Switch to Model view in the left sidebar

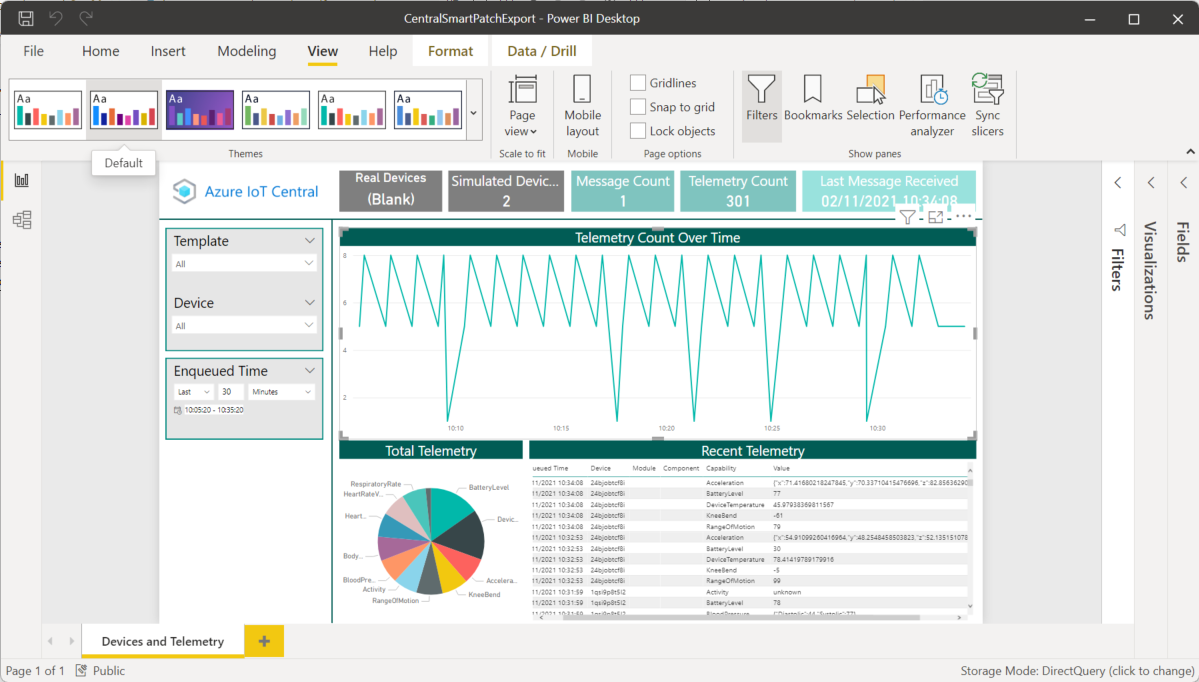[x=22, y=219]
